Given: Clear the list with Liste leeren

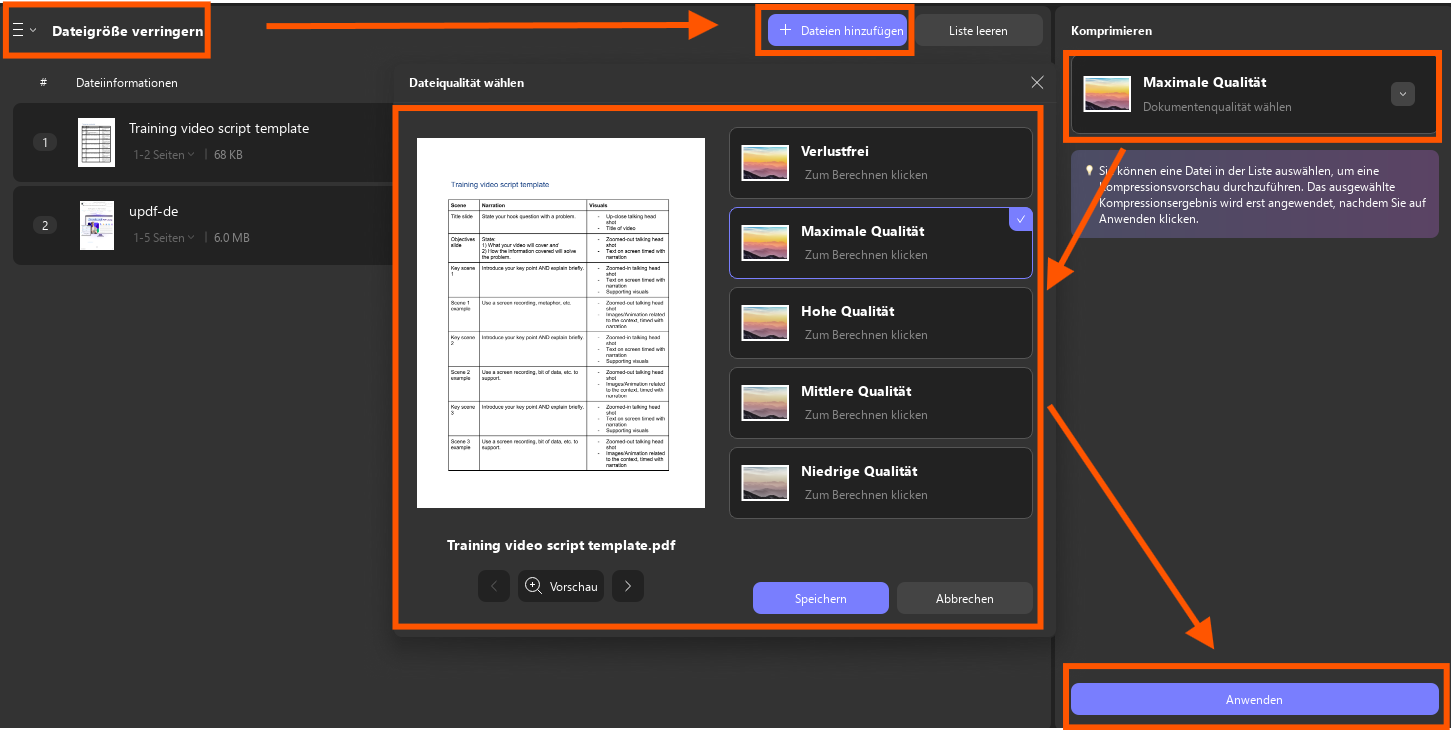Looking at the screenshot, I should tap(978, 30).
